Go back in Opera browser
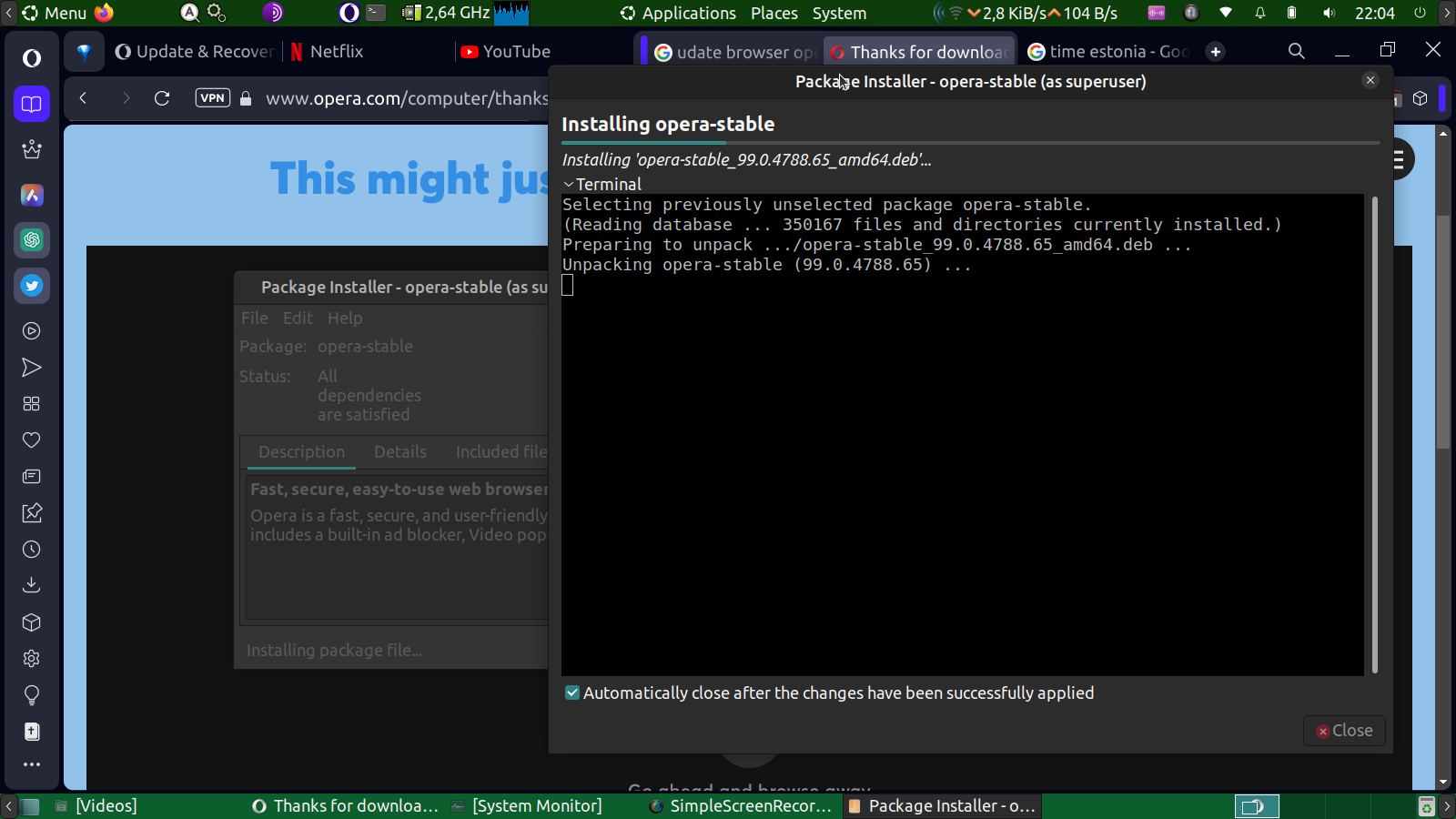This screenshot has height=819, width=1456. click(83, 98)
